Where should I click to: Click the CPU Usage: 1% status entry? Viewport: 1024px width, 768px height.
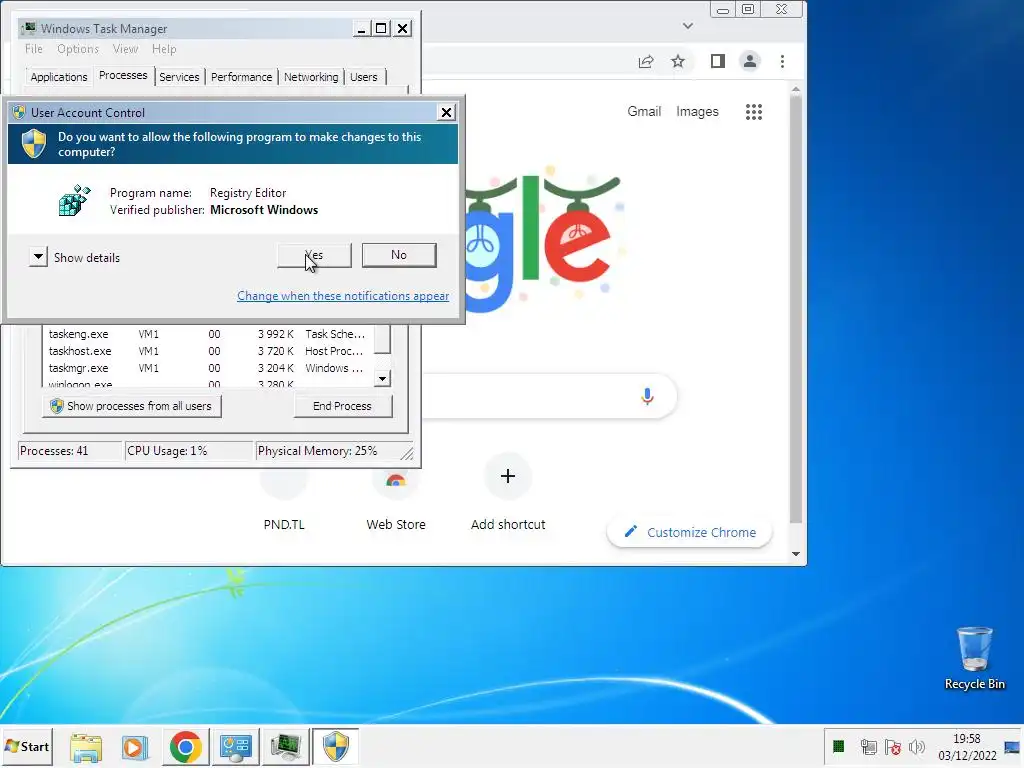pyautogui.click(x=188, y=451)
